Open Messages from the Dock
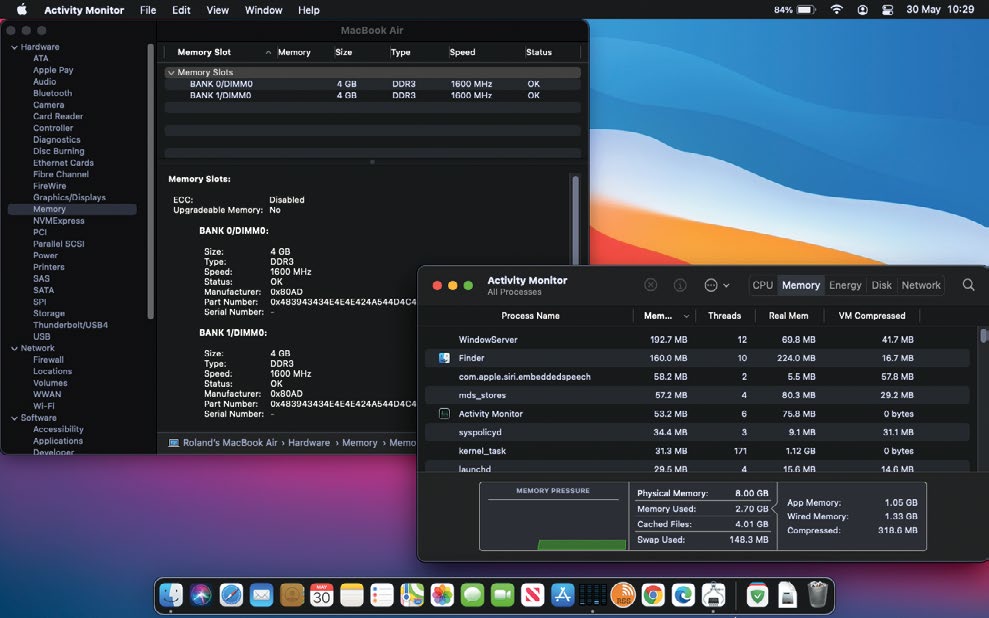 tap(472, 594)
